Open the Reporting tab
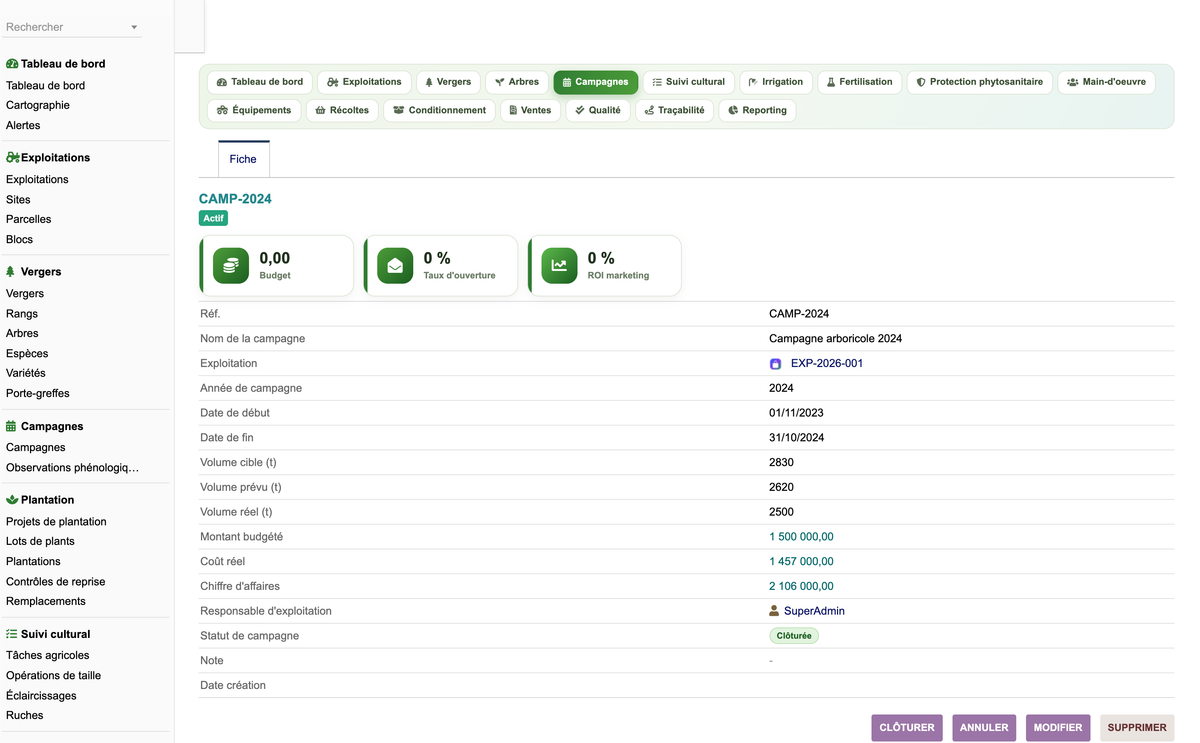The height and width of the screenshot is (743, 1200). pos(757,110)
